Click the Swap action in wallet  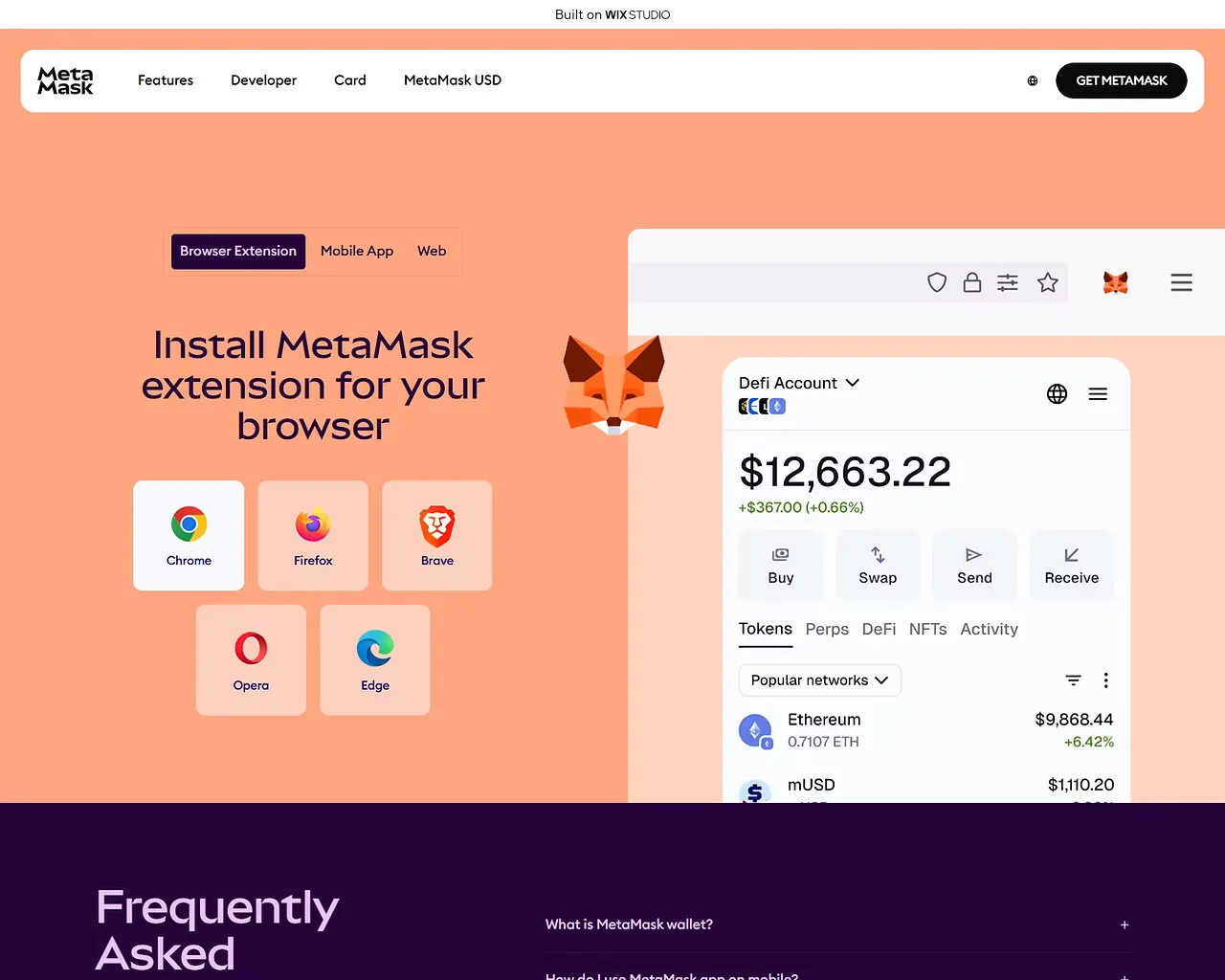(878, 566)
